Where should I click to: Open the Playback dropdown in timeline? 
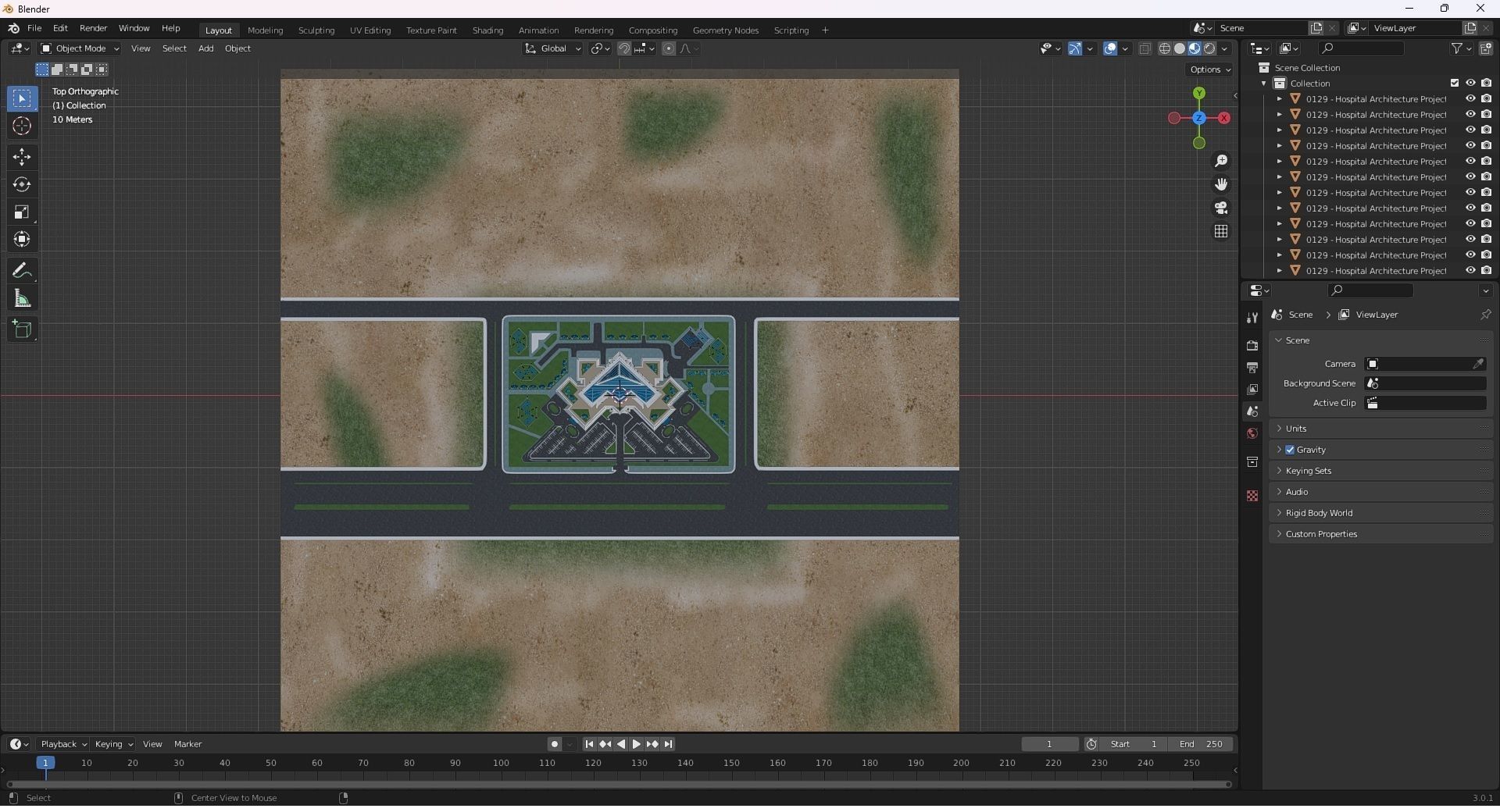[63, 744]
